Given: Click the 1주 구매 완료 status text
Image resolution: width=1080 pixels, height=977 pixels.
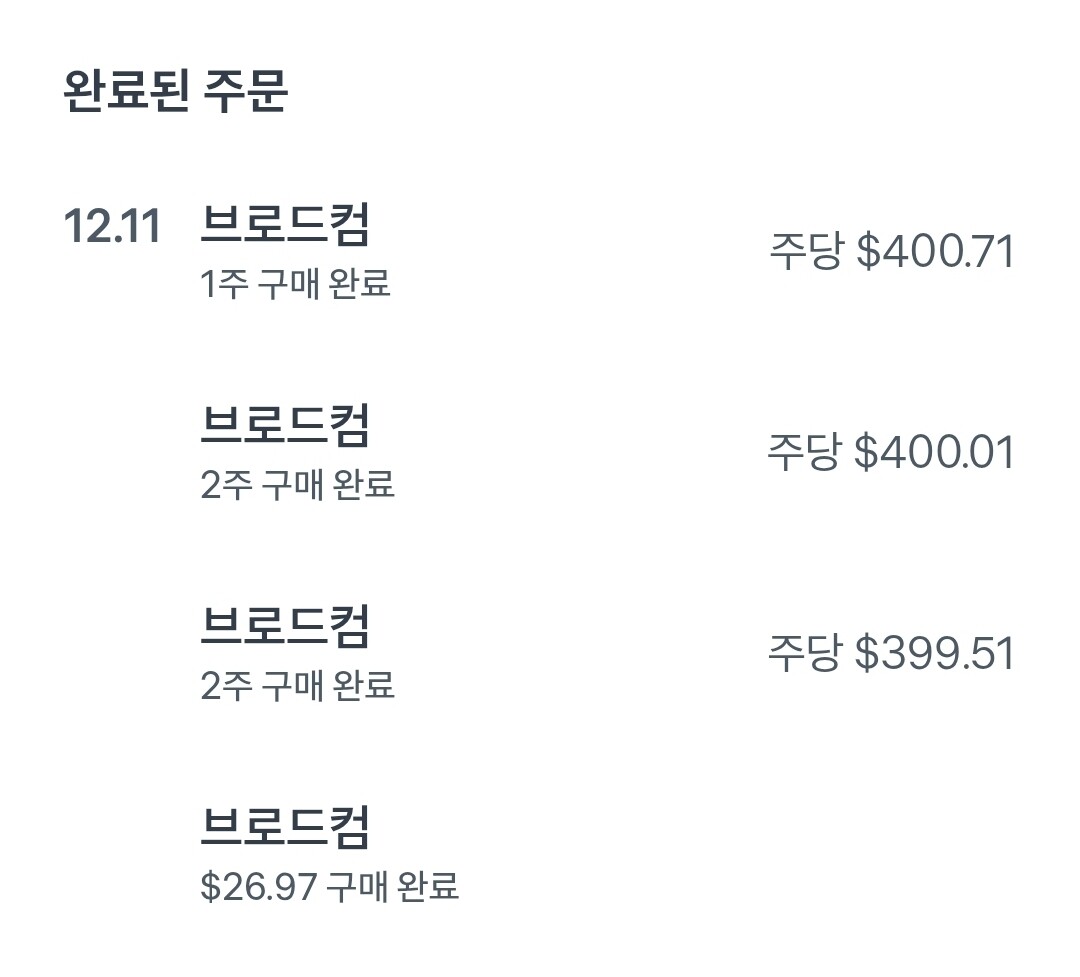Looking at the screenshot, I should [x=295, y=285].
